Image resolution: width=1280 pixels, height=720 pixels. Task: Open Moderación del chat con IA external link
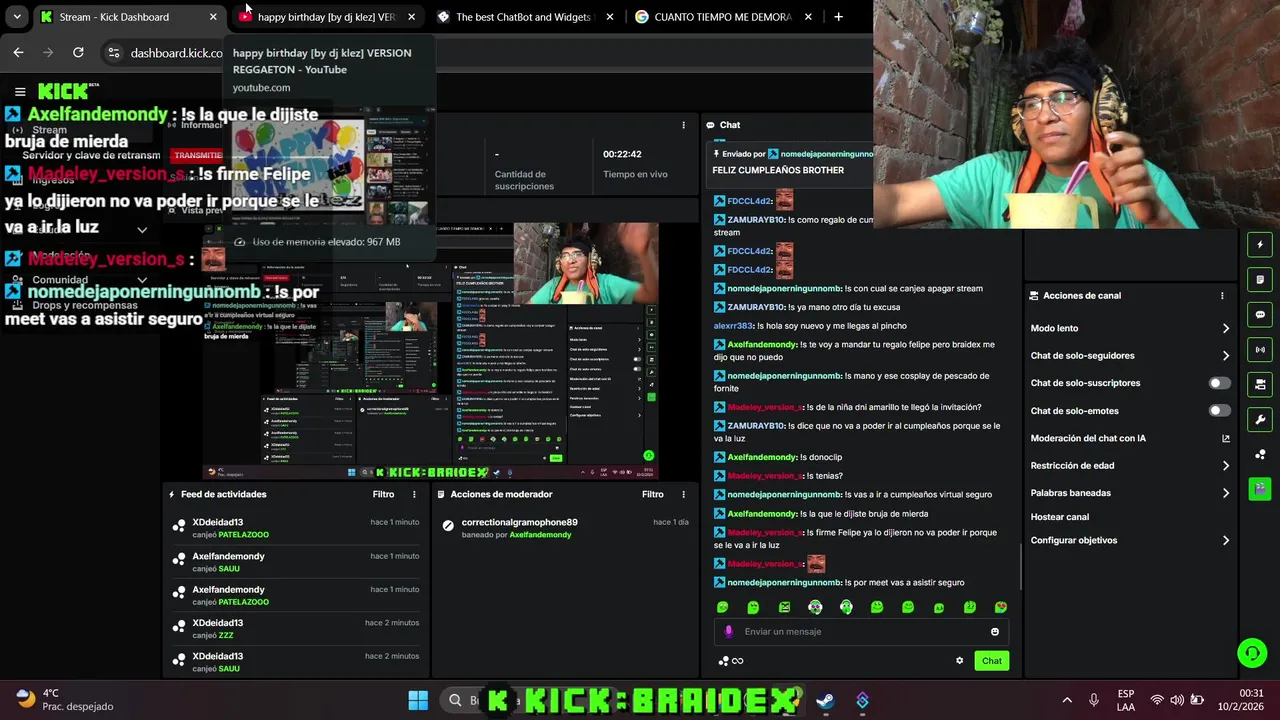point(1226,438)
